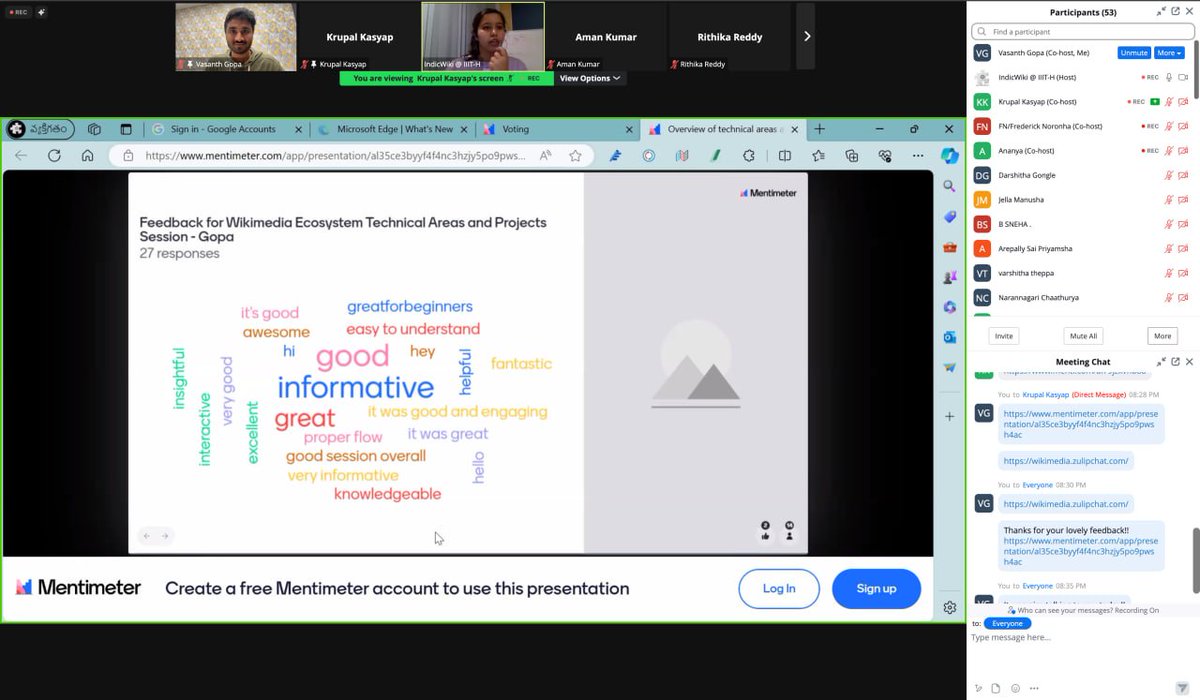Image resolution: width=1200 pixels, height=700 pixels.
Task: Open Edge Settings and more menu
Action: point(918,155)
